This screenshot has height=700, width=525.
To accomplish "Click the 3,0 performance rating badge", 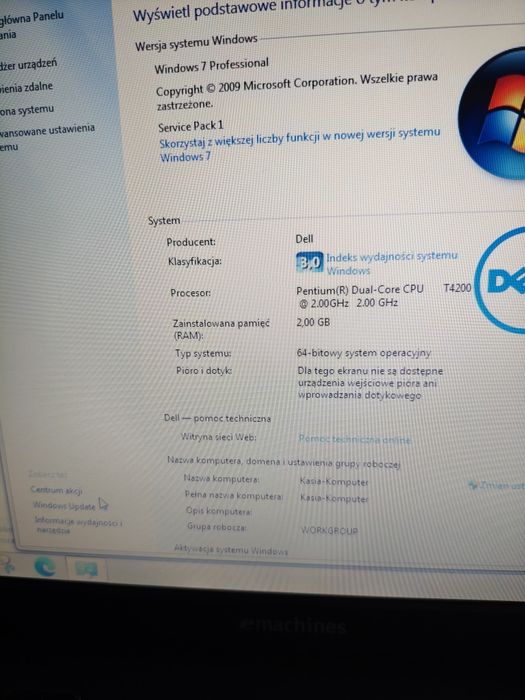I will [309, 262].
